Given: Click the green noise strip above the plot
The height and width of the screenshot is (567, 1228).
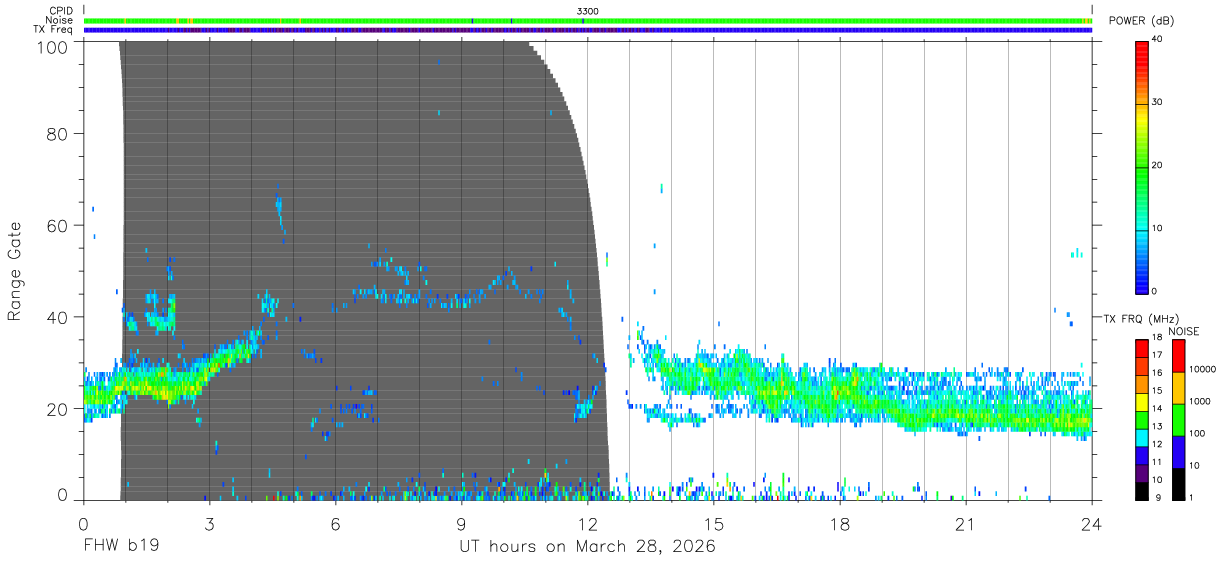Looking at the screenshot, I should click(587, 20).
